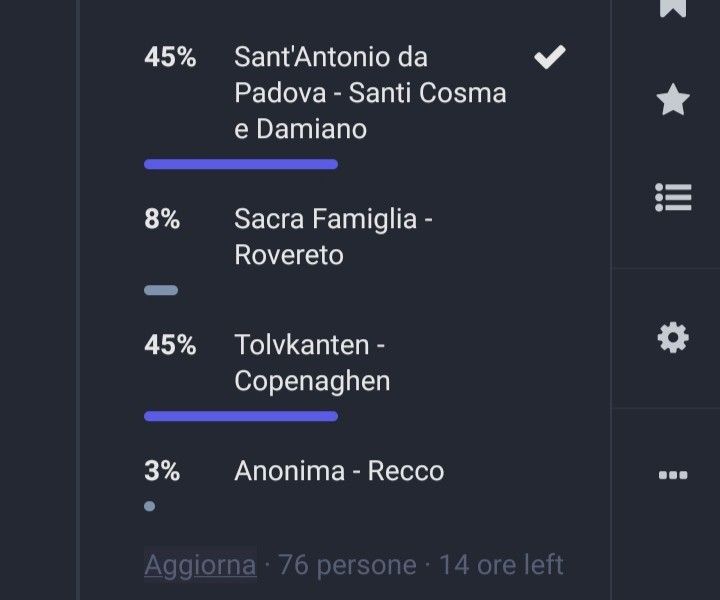720x600 pixels.
Task: Click the "14 ore left" remaining time
Action: point(501,565)
